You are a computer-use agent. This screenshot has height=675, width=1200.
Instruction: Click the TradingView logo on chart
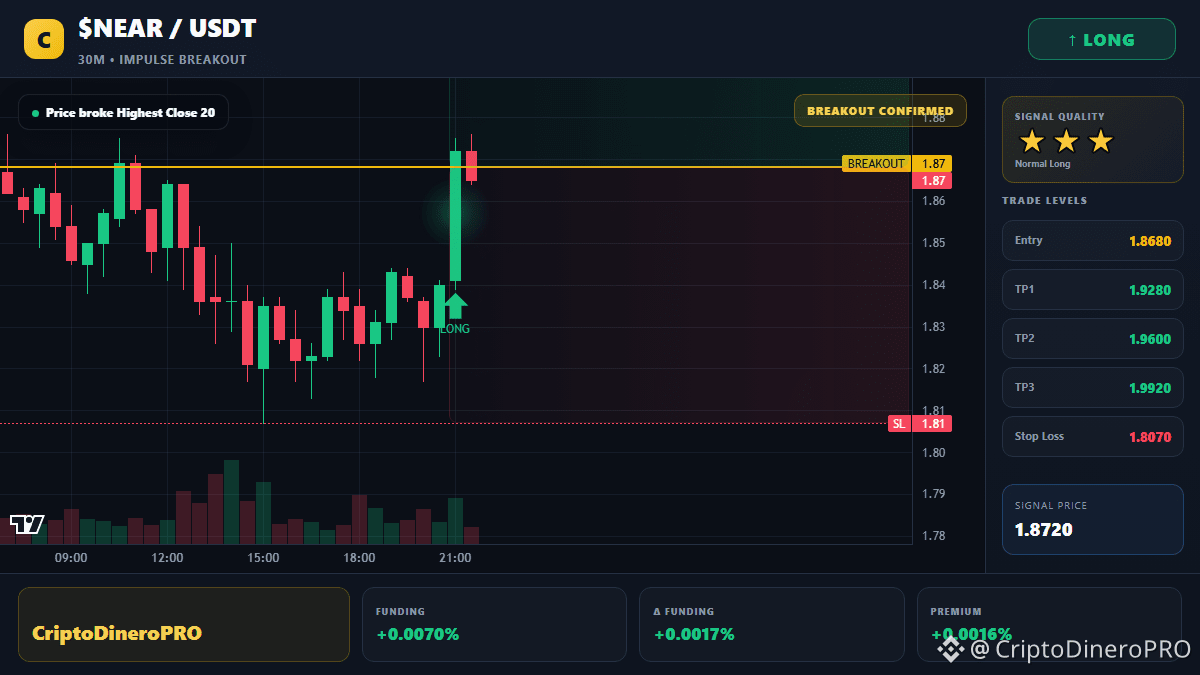click(27, 524)
